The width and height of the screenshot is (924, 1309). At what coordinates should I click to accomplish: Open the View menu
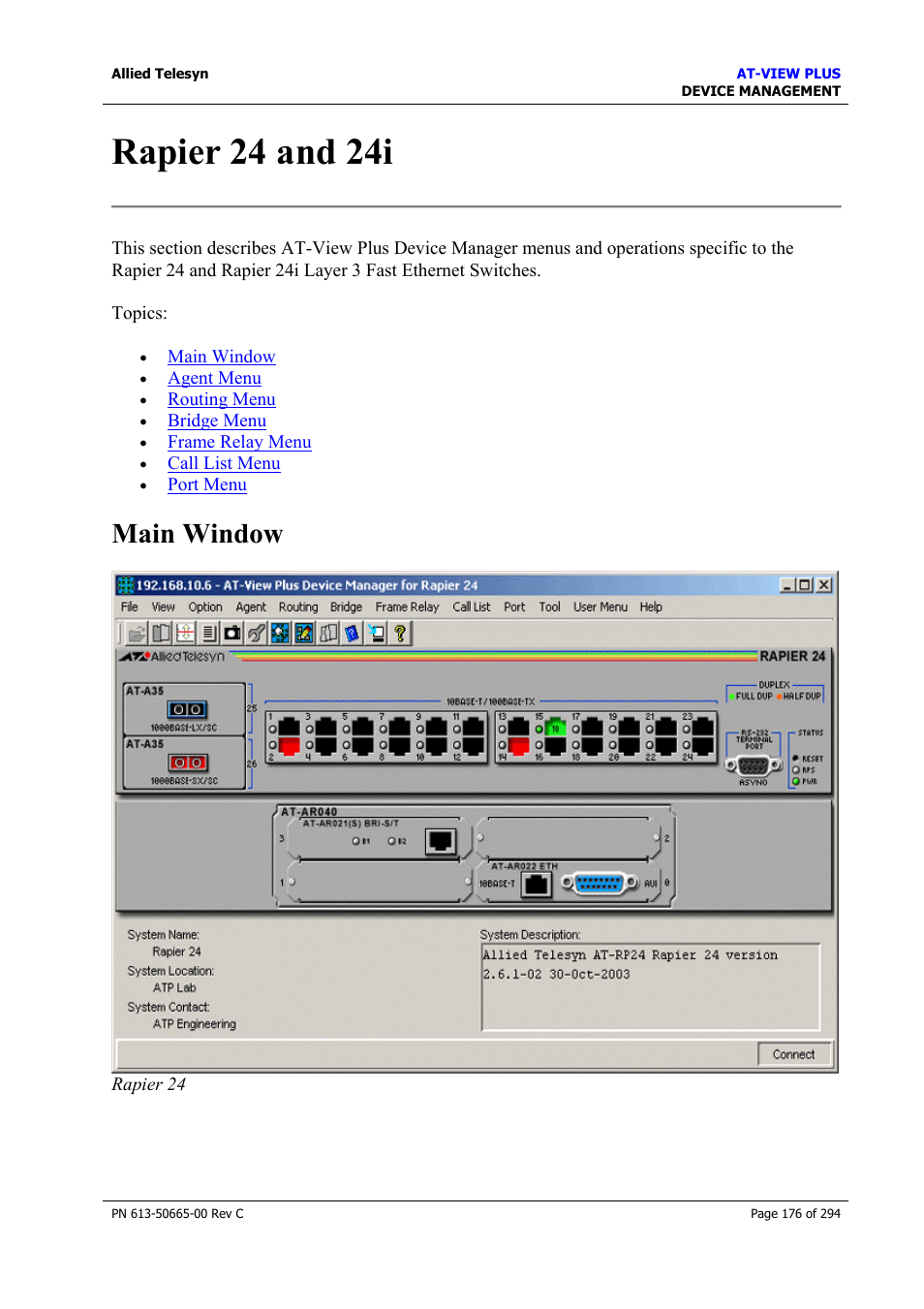tap(163, 607)
